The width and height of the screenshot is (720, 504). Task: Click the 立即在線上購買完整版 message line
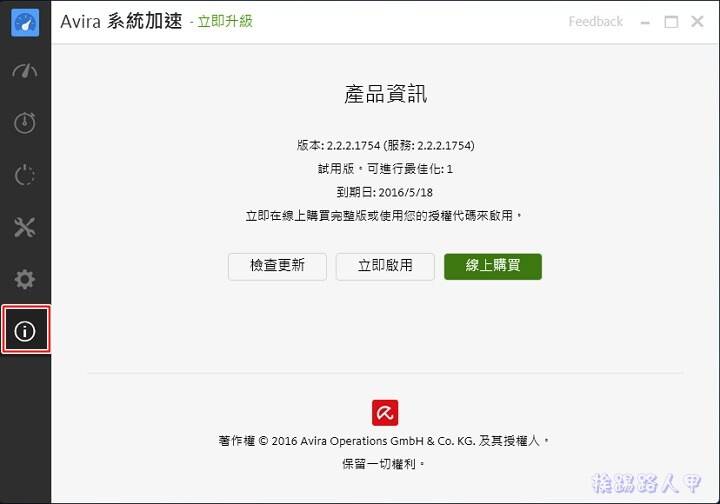point(383,216)
